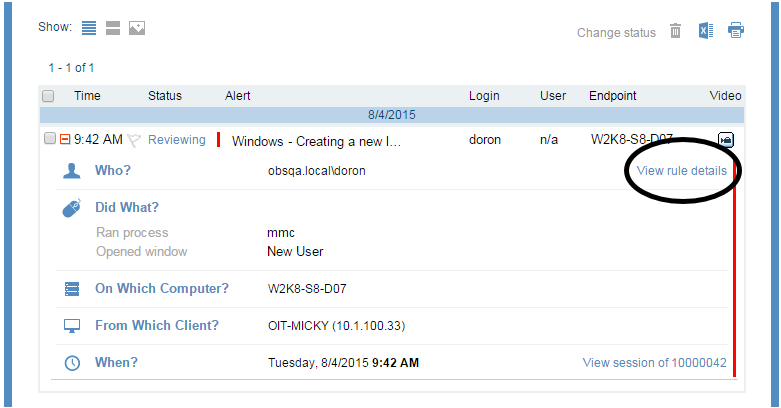Viewport: 781px width, 408px height.
Task: Switch to gallery image view icon
Action: tap(137, 28)
